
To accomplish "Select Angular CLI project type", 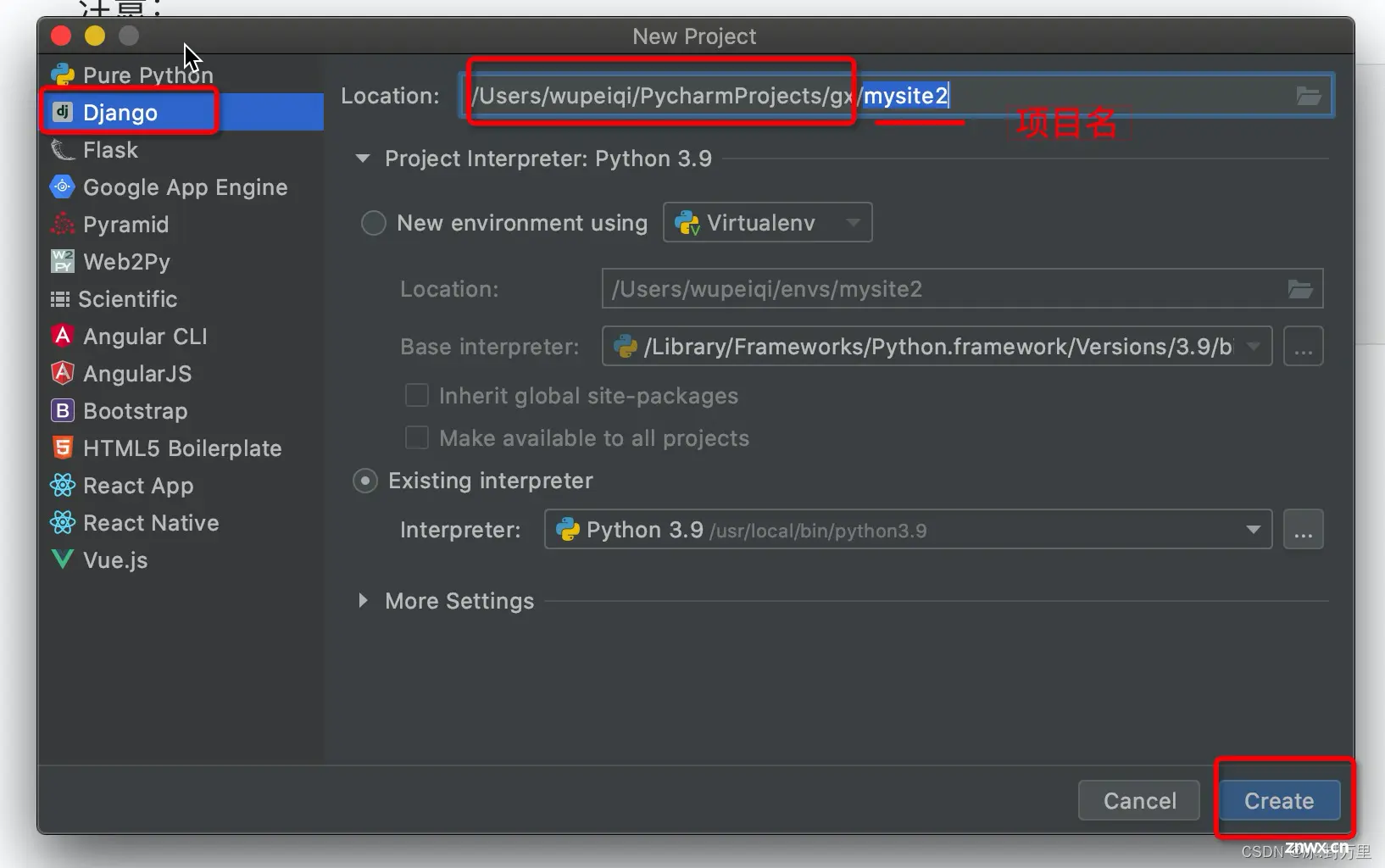I will 181,336.
